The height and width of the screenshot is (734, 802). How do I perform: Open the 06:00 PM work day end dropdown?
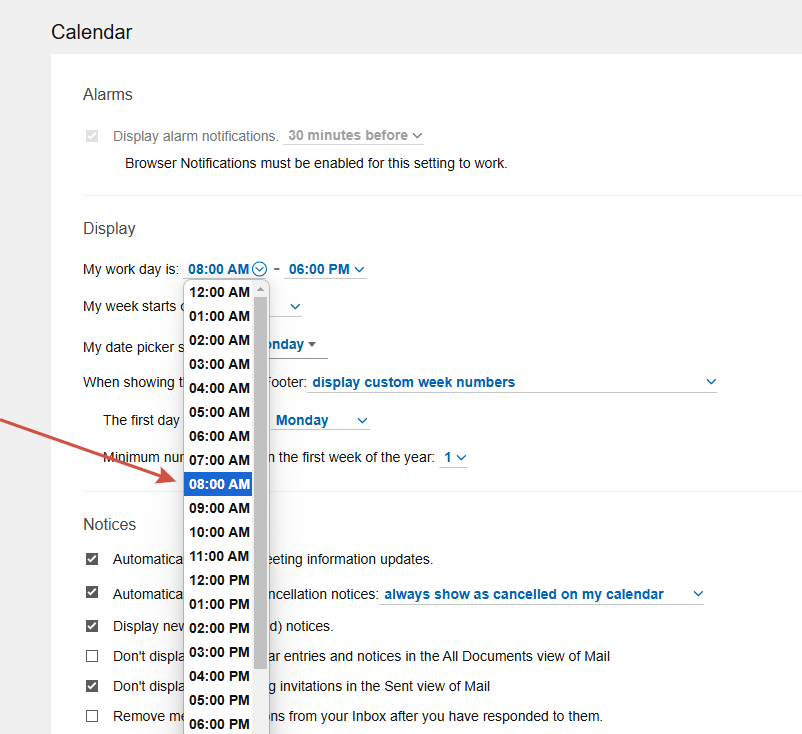[327, 269]
